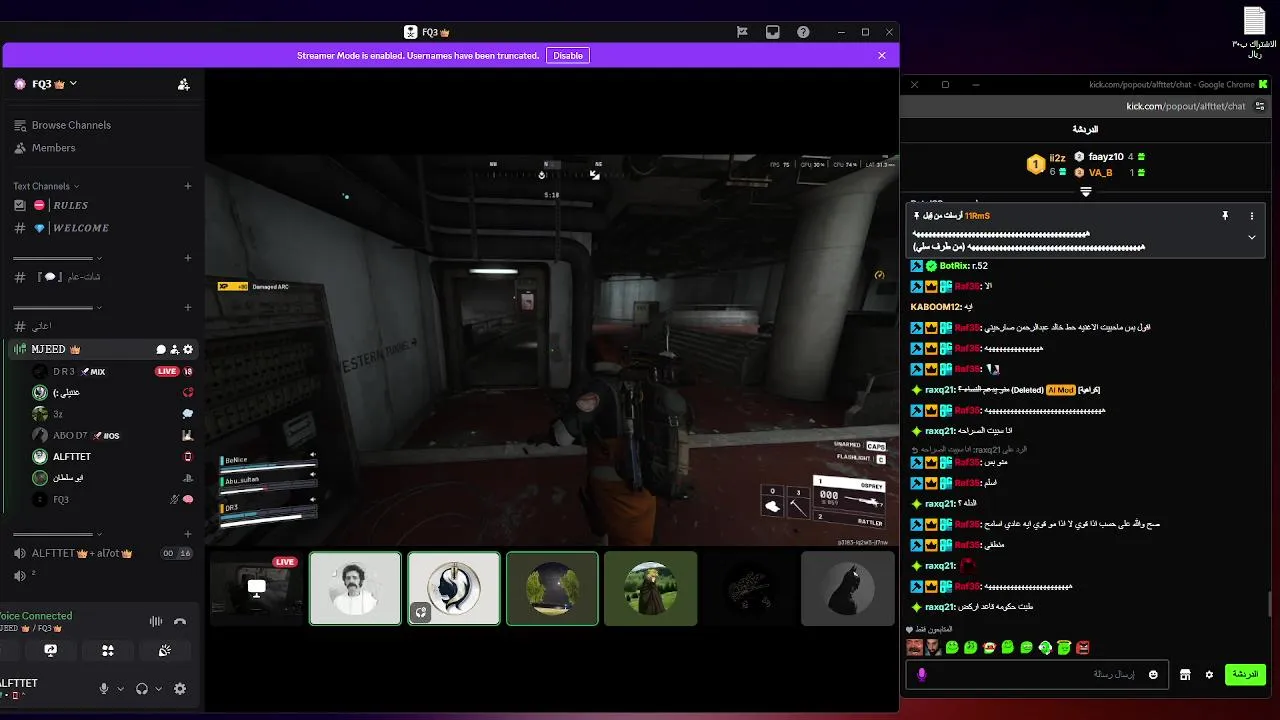Dismiss the Streamer Mode banner

pos(882,56)
